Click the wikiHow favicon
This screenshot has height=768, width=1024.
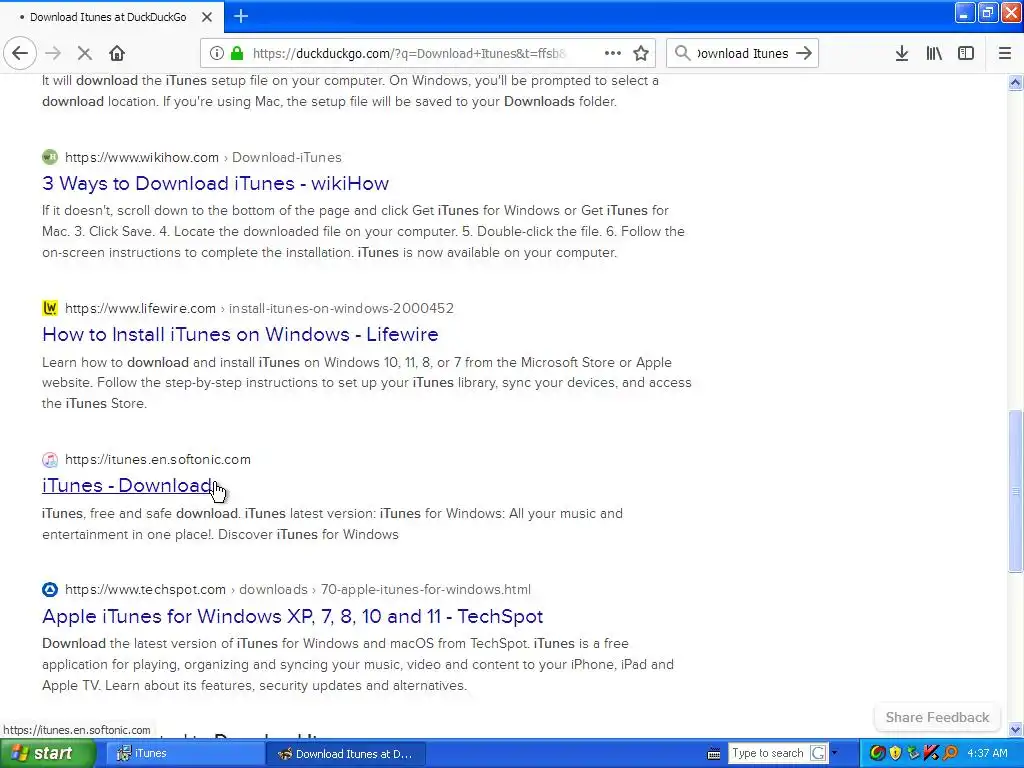[x=50, y=157]
